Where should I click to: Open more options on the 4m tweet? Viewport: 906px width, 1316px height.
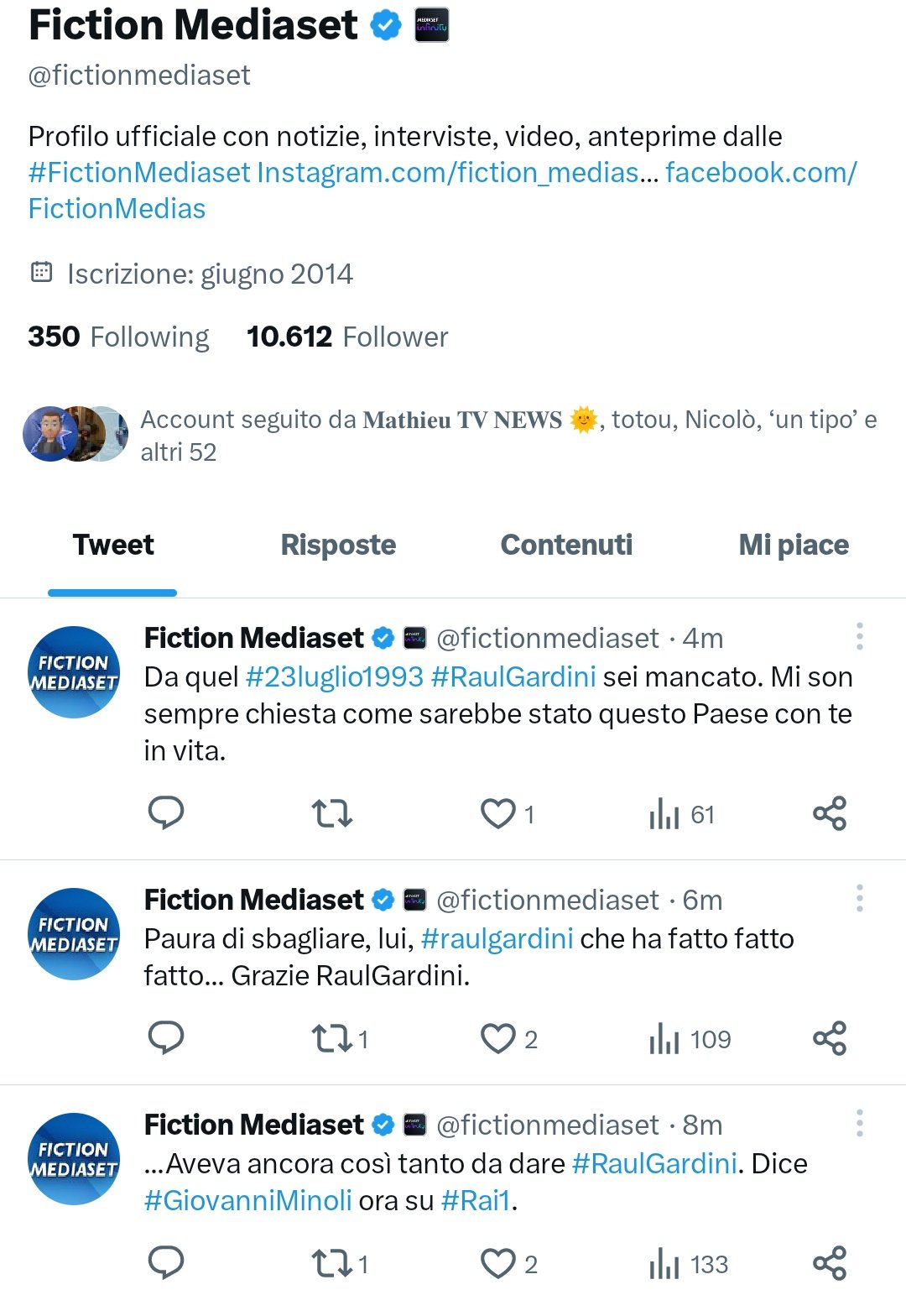click(x=860, y=637)
